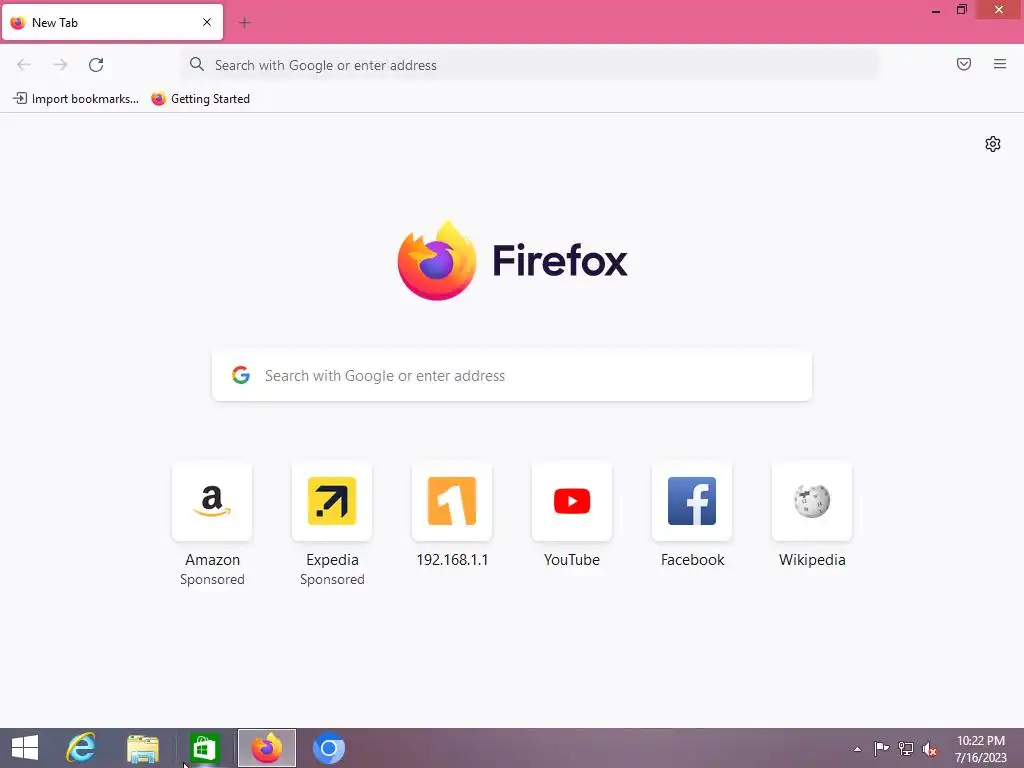Go forward one page
1024x768 pixels.
[x=60, y=65]
